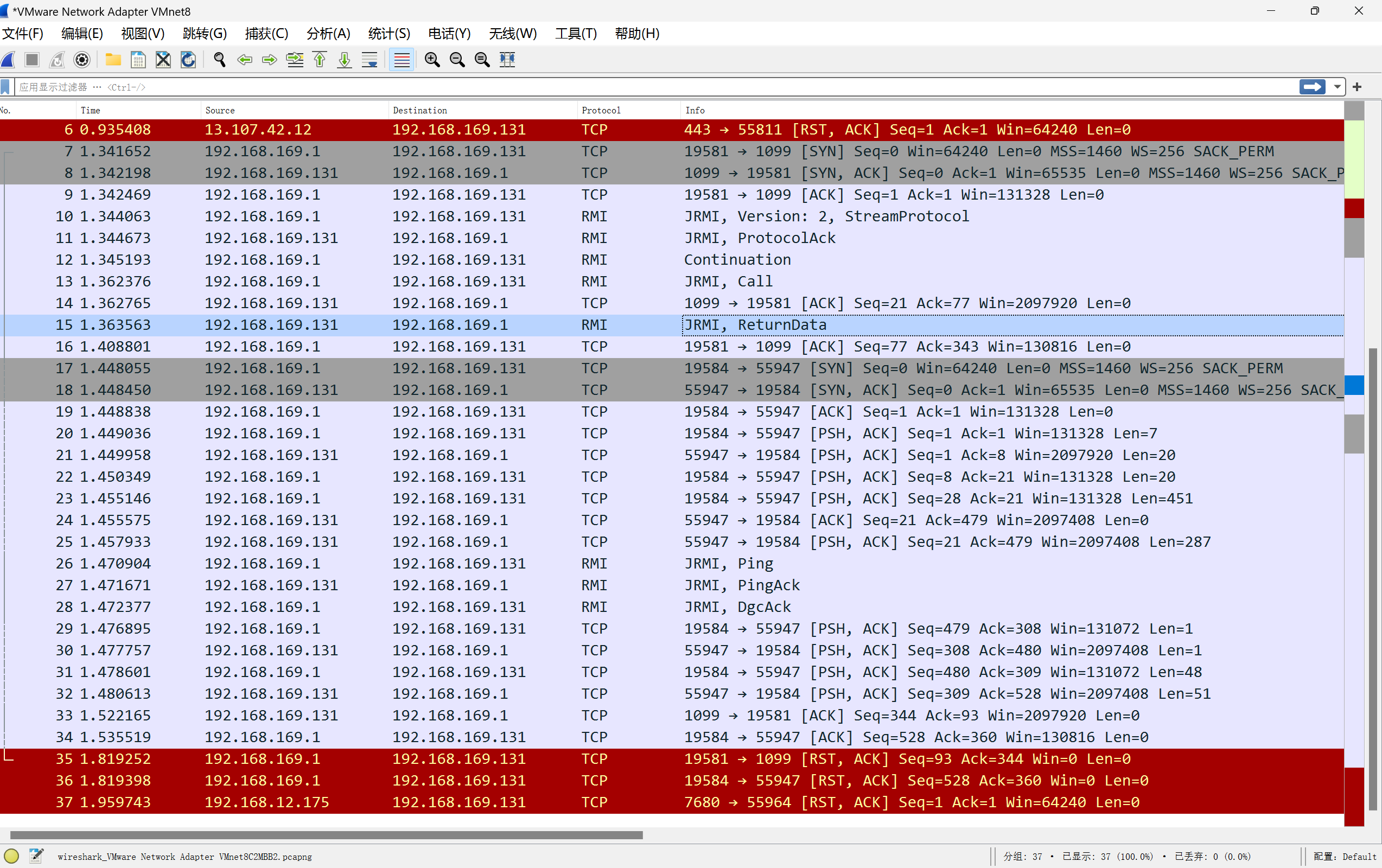Select packet 28 JRMI DgcAck

(672, 607)
